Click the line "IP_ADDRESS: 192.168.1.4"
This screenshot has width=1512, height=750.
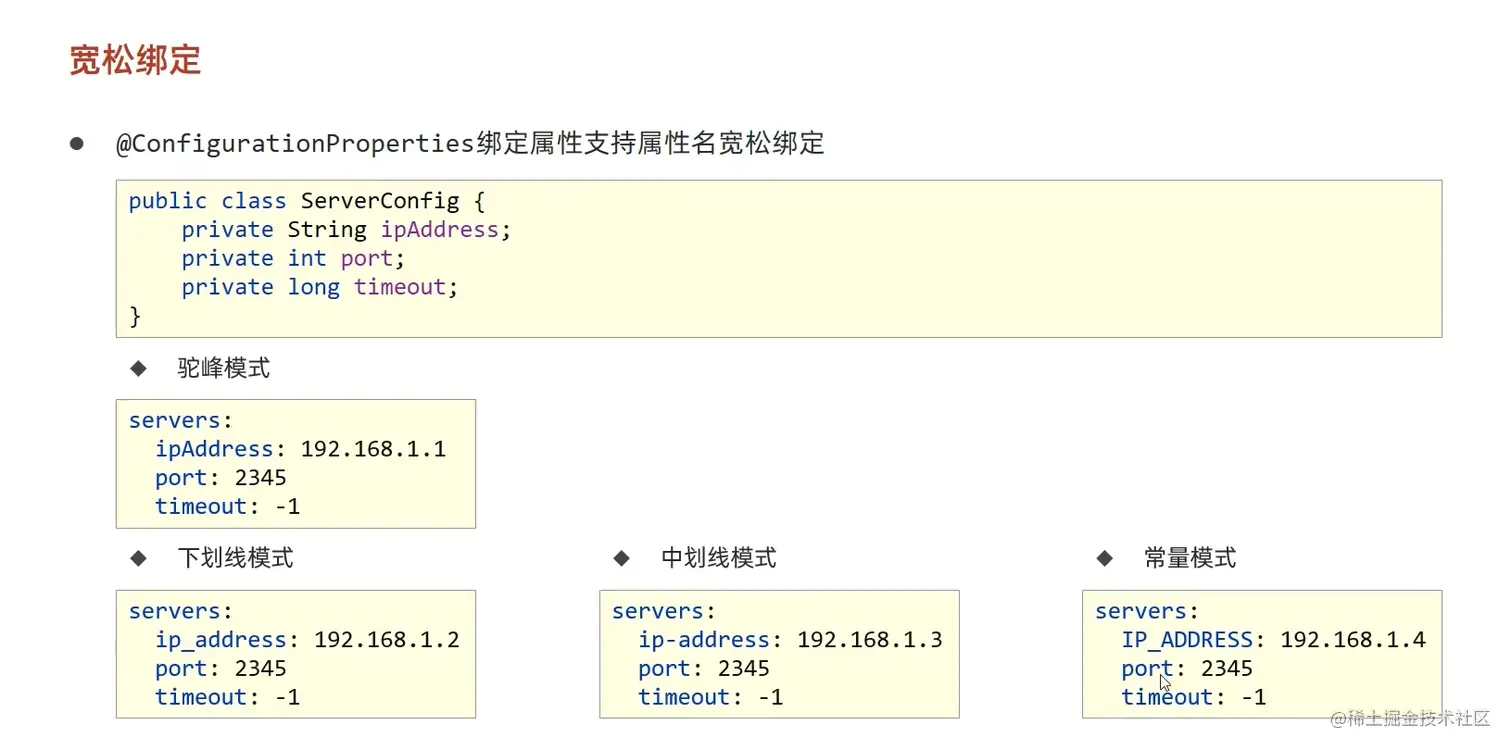coord(1273,640)
